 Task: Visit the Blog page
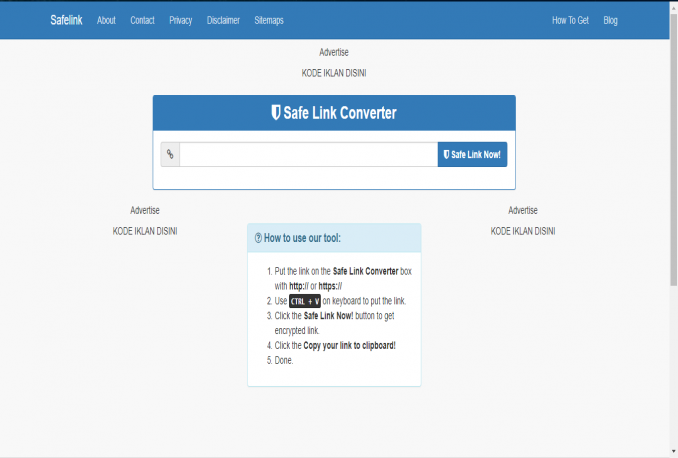pos(610,20)
